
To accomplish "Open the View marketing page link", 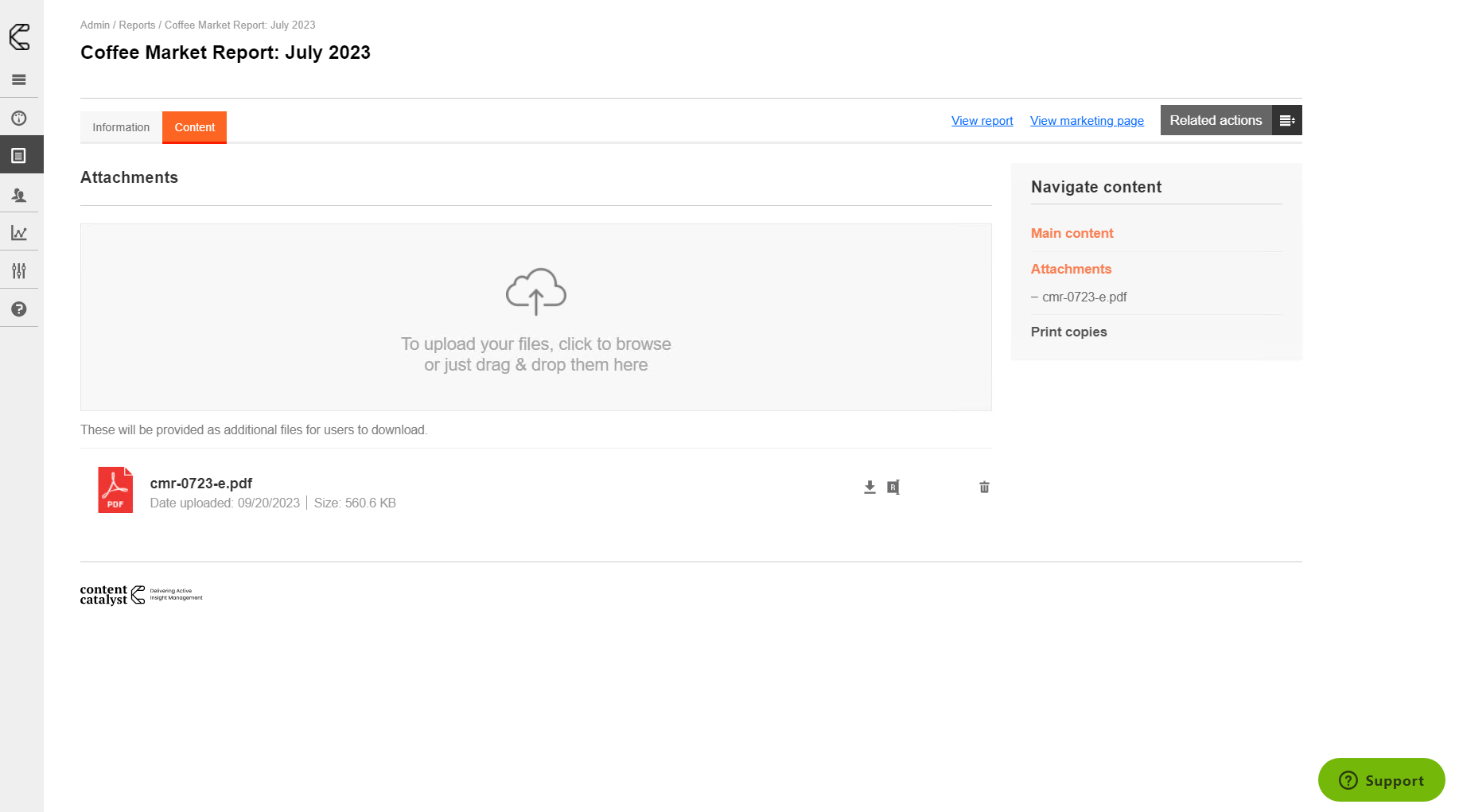I will pyautogui.click(x=1087, y=121).
